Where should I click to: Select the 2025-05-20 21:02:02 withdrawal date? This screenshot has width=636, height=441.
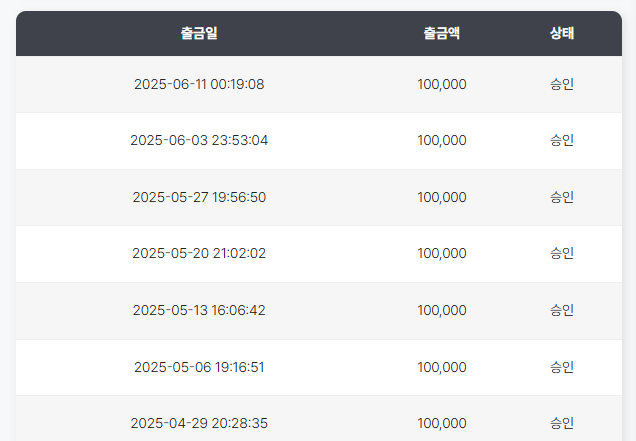tap(199, 253)
